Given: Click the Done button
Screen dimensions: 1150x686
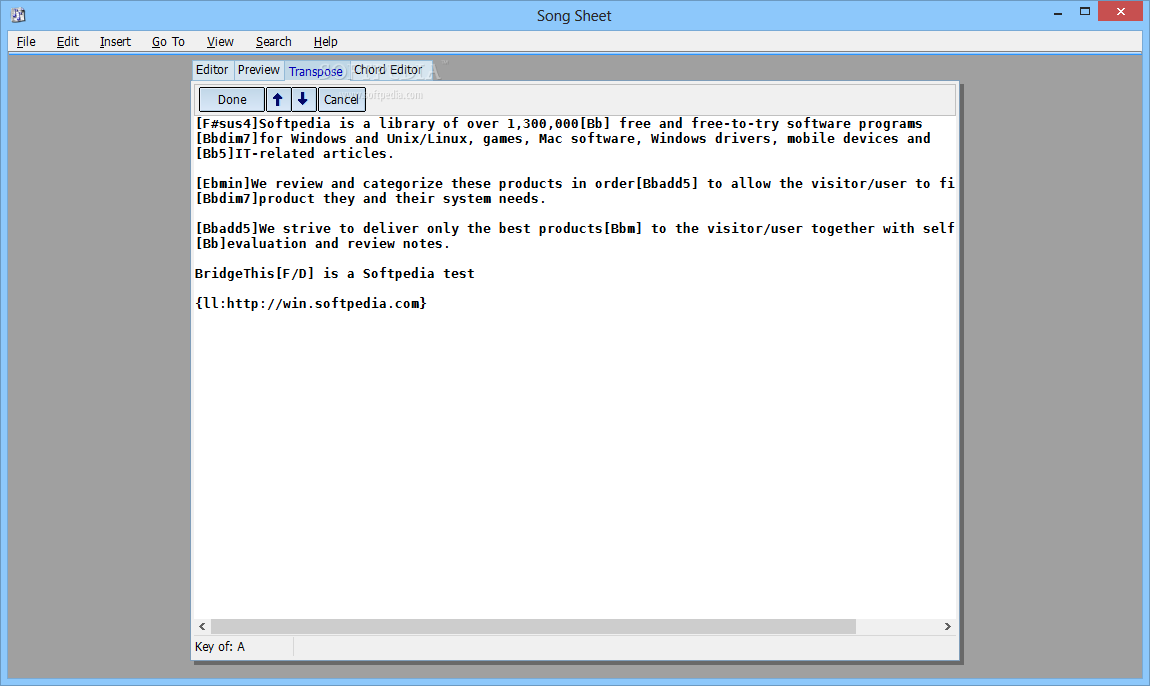Looking at the screenshot, I should (232, 99).
